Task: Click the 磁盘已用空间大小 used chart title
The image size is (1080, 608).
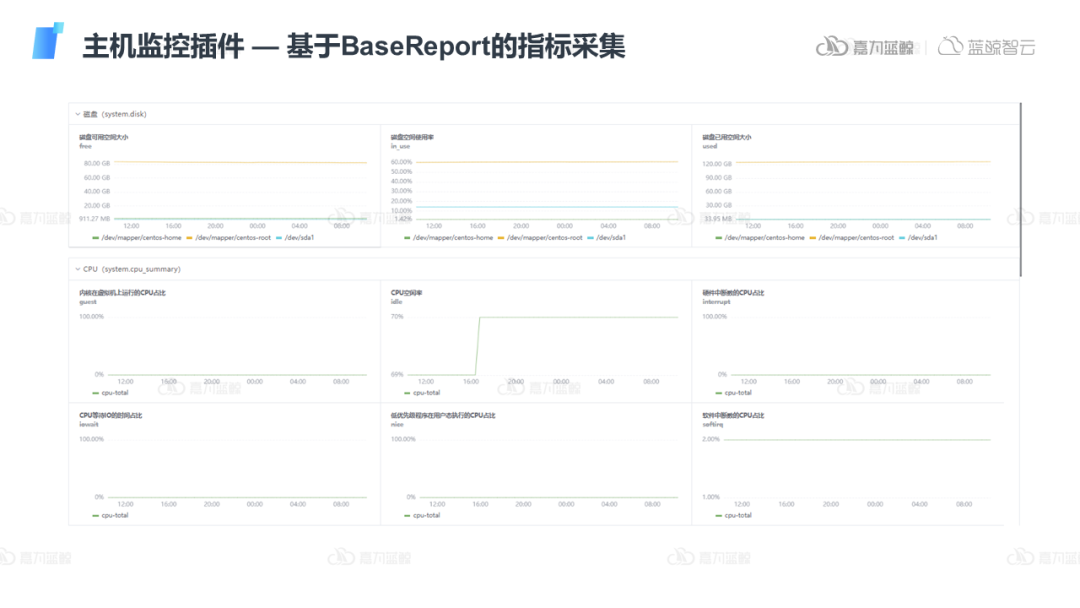Action: pos(727,137)
